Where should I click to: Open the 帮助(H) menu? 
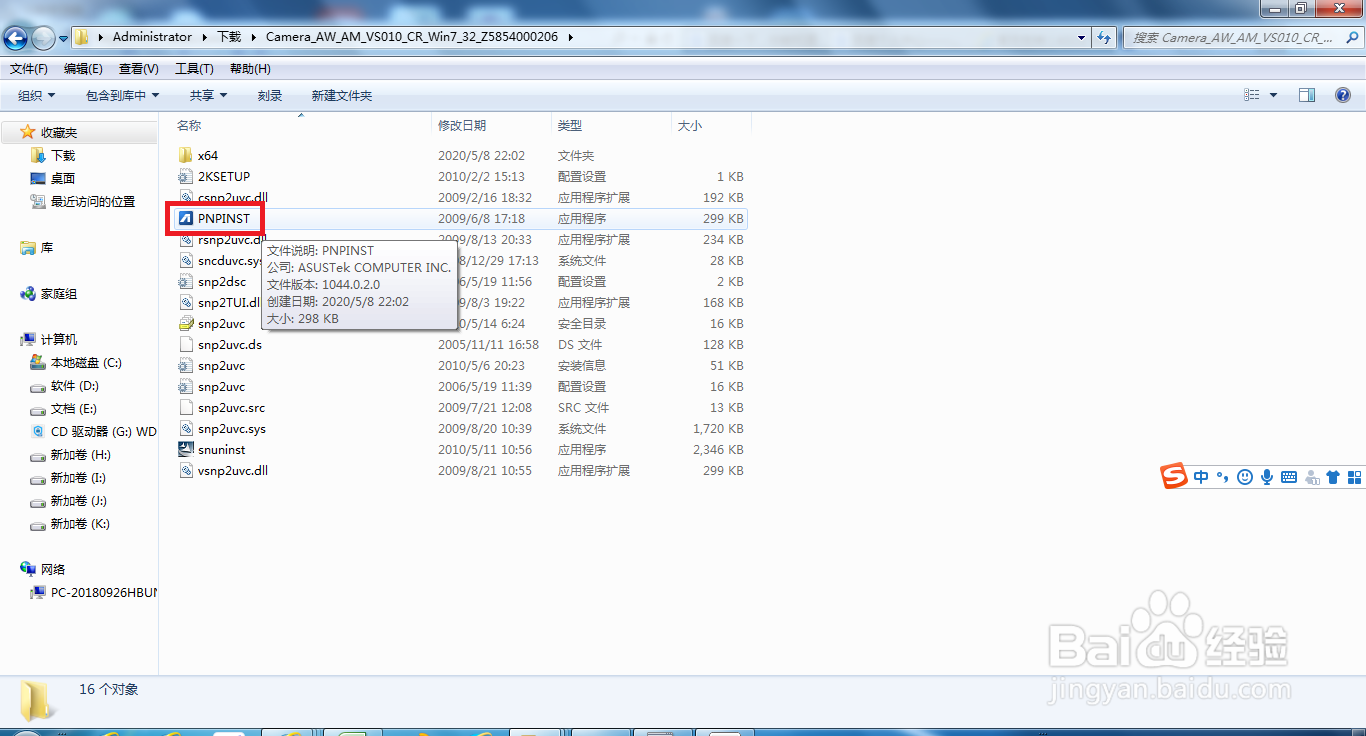(250, 69)
